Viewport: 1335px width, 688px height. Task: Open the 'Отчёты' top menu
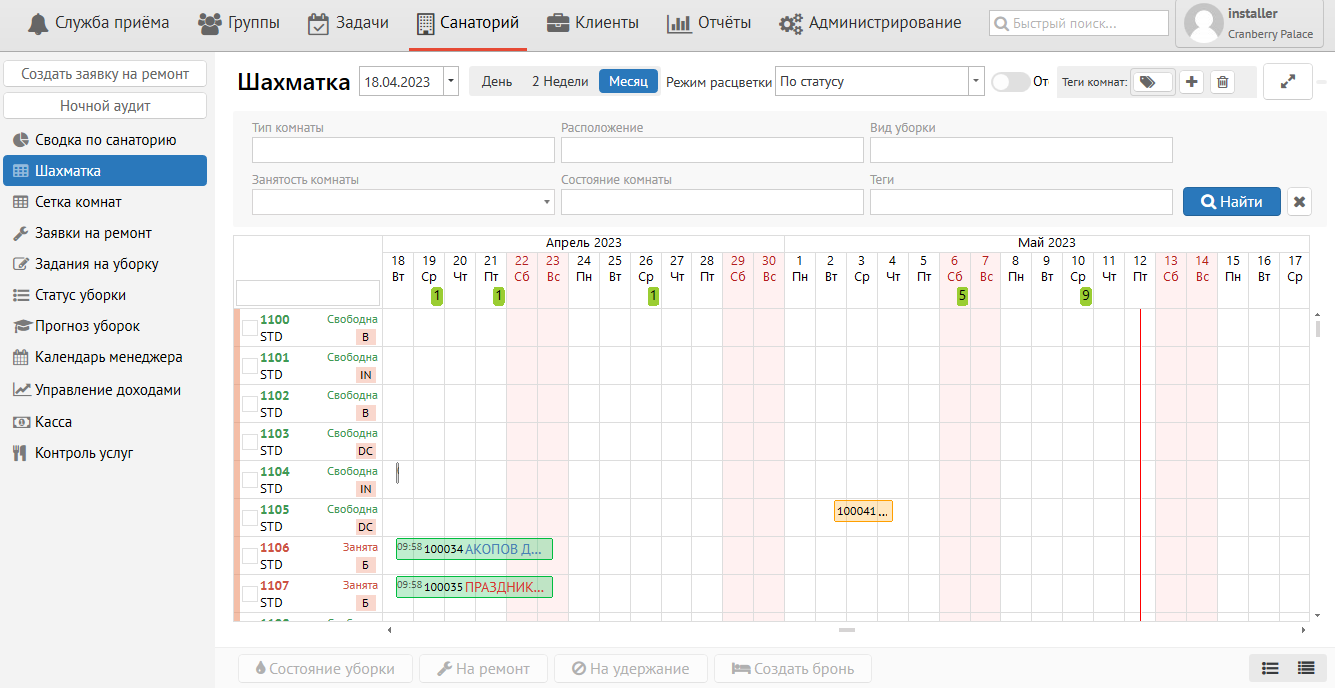pyautogui.click(x=709, y=23)
